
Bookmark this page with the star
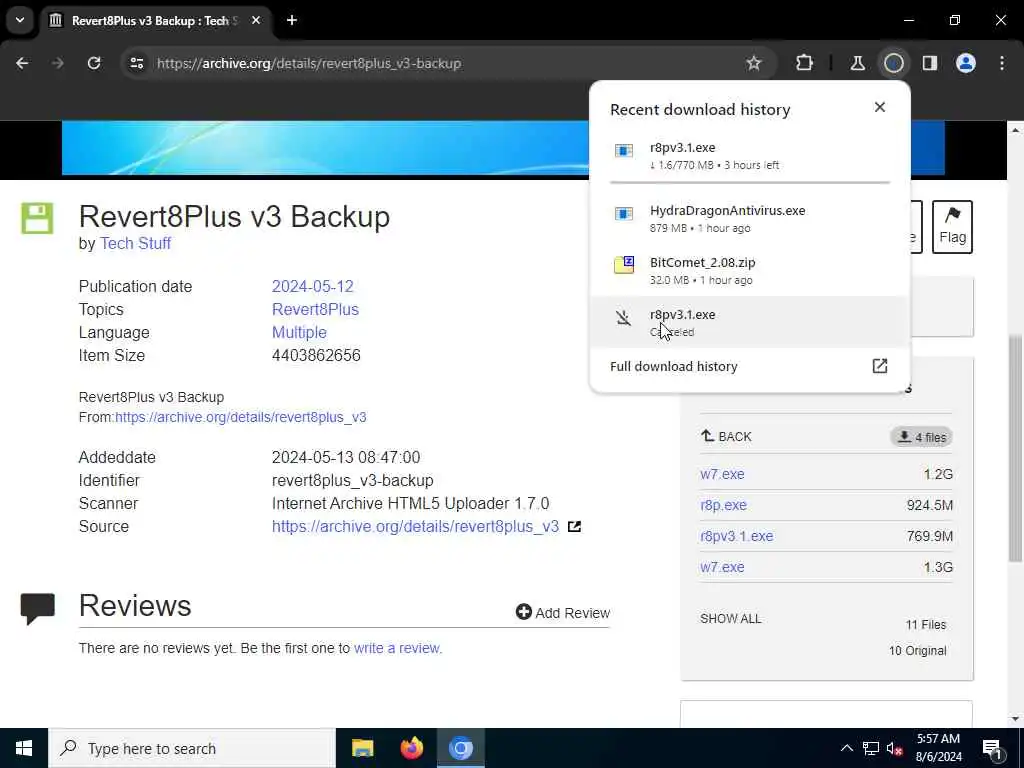click(754, 63)
